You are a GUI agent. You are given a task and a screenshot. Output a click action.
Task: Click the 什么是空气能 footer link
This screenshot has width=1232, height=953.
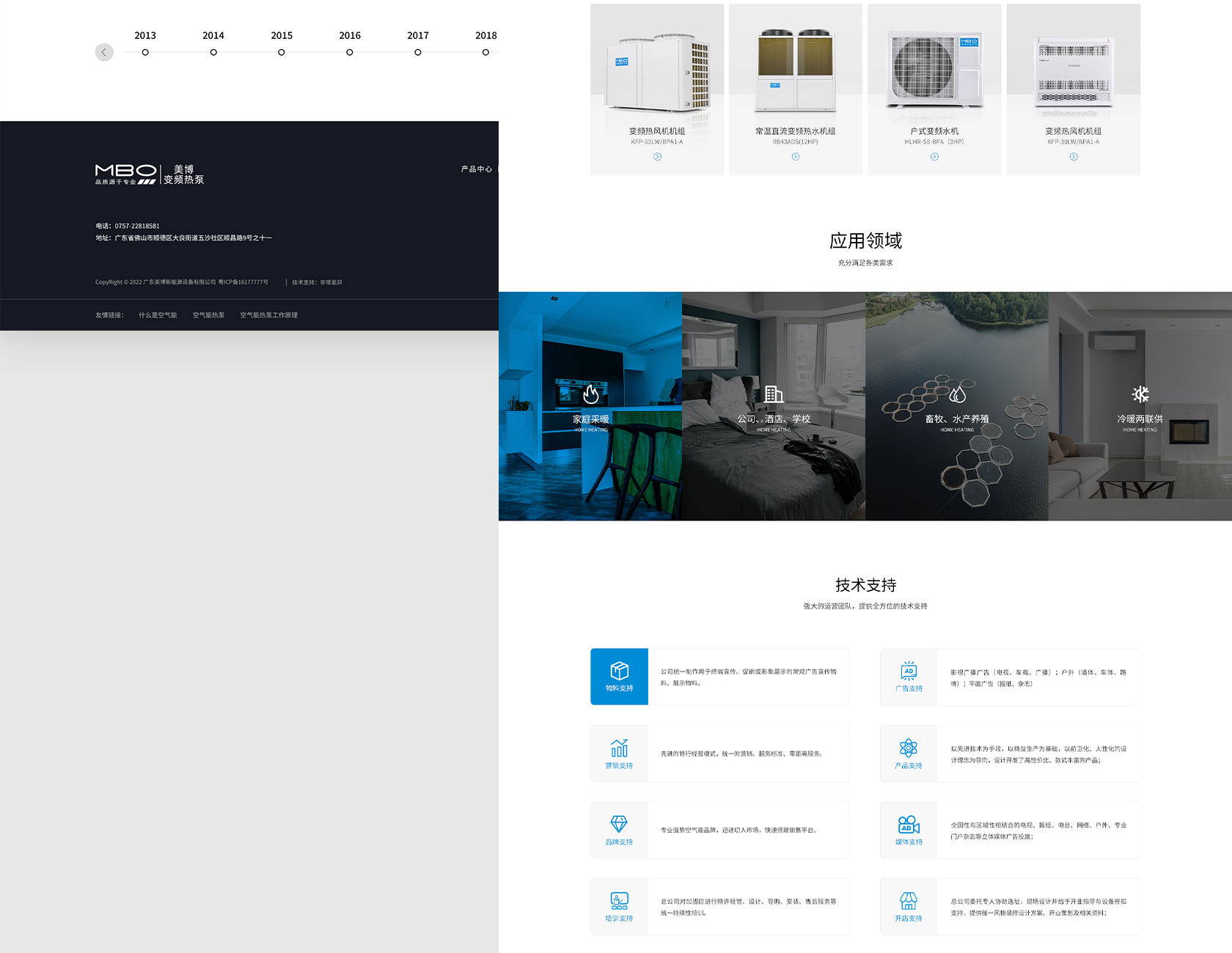[x=158, y=315]
